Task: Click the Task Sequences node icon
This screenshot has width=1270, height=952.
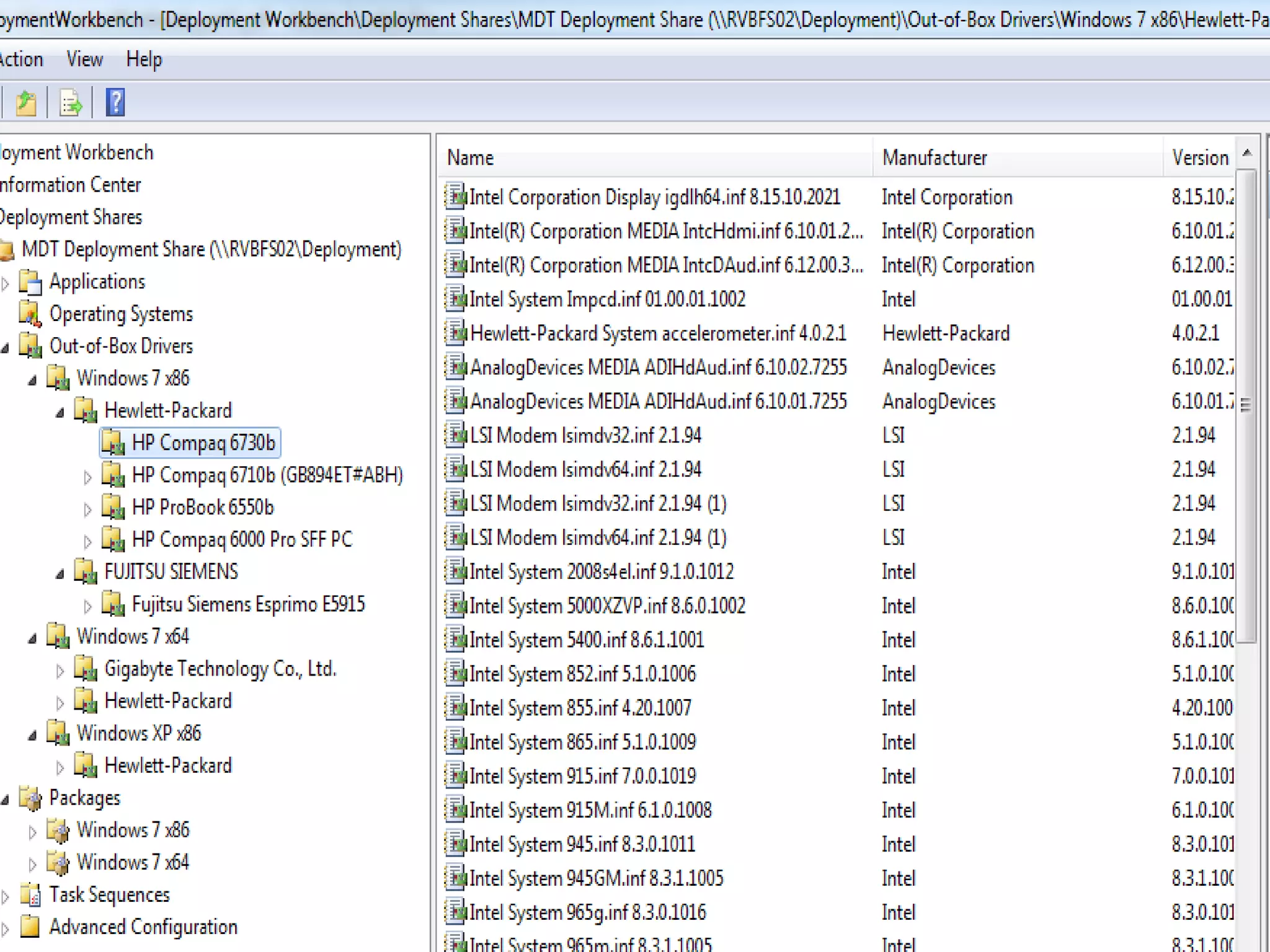Action: pos(30,895)
